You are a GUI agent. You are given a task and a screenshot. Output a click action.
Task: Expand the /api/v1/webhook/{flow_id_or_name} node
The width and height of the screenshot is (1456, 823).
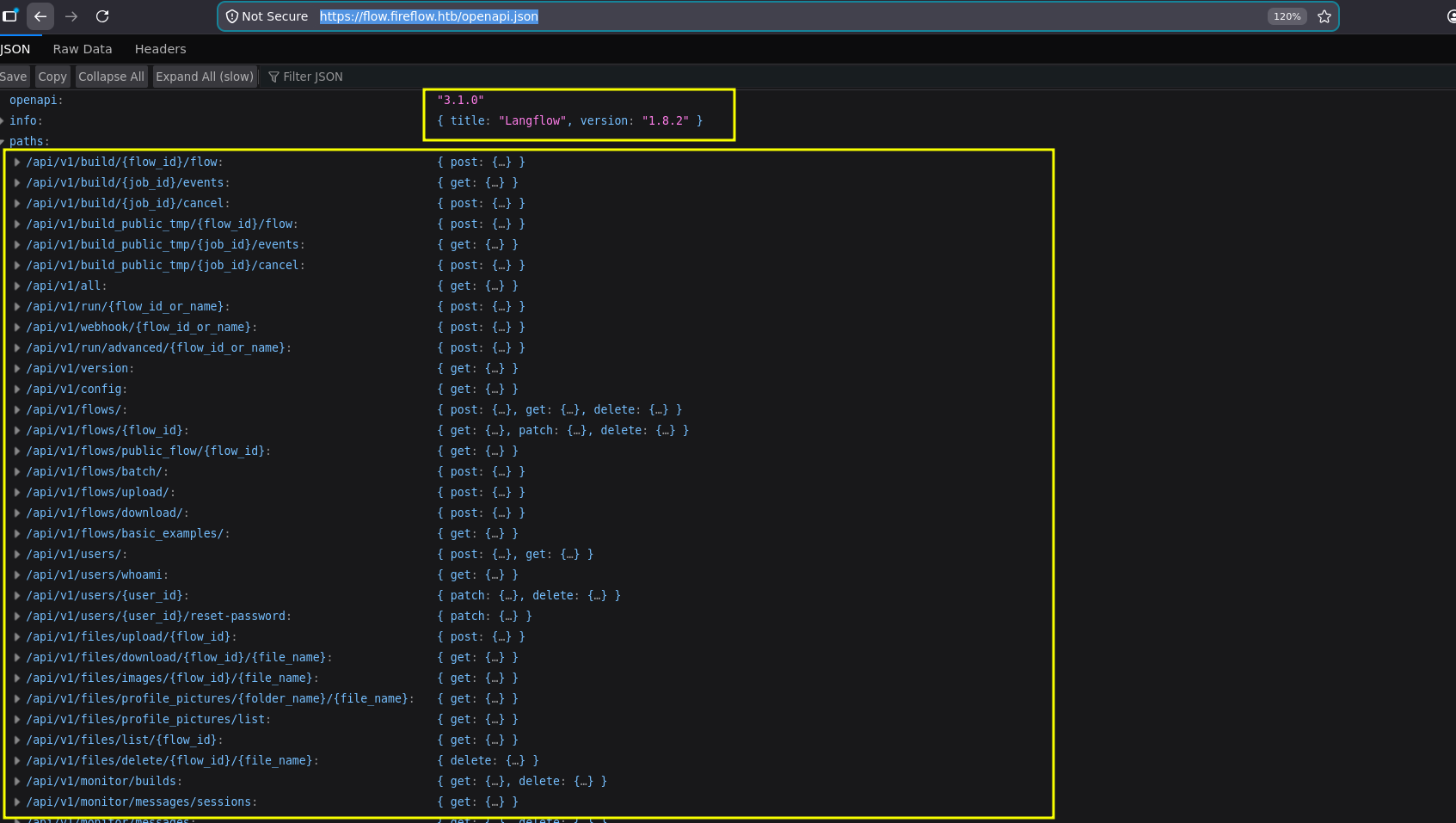click(17, 327)
